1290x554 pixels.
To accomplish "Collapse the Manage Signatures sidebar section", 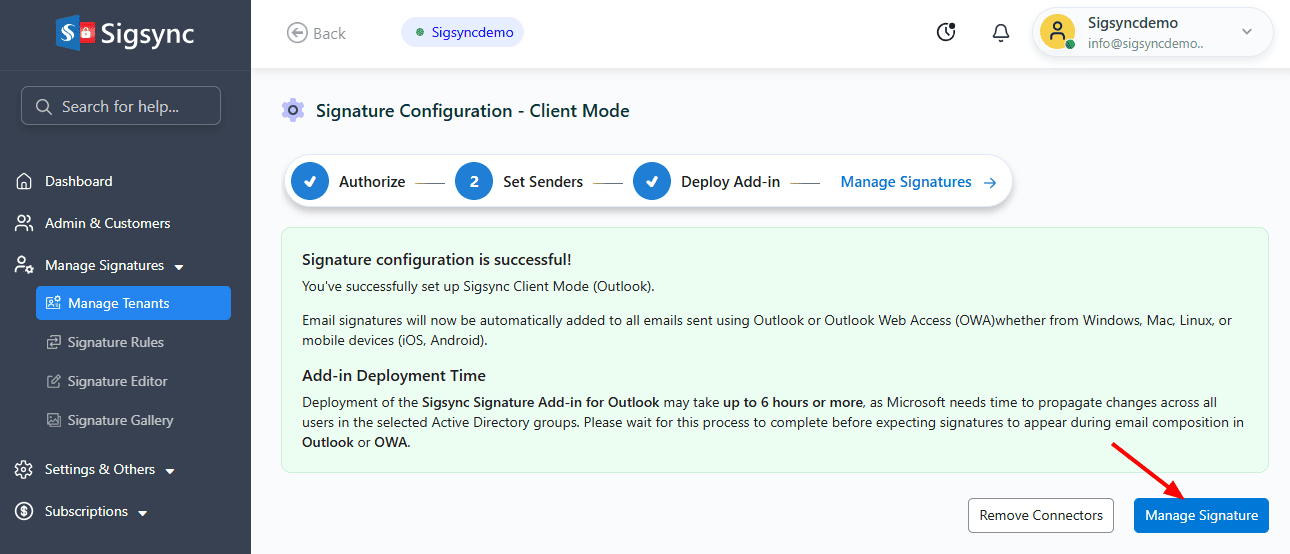I will tap(179, 267).
